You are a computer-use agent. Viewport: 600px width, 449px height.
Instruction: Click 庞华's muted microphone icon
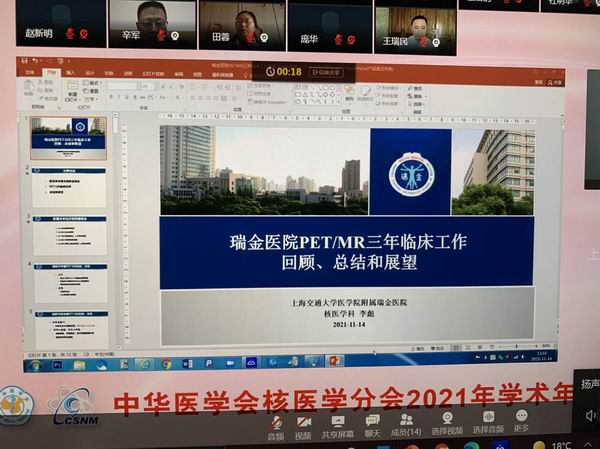tap(338, 39)
